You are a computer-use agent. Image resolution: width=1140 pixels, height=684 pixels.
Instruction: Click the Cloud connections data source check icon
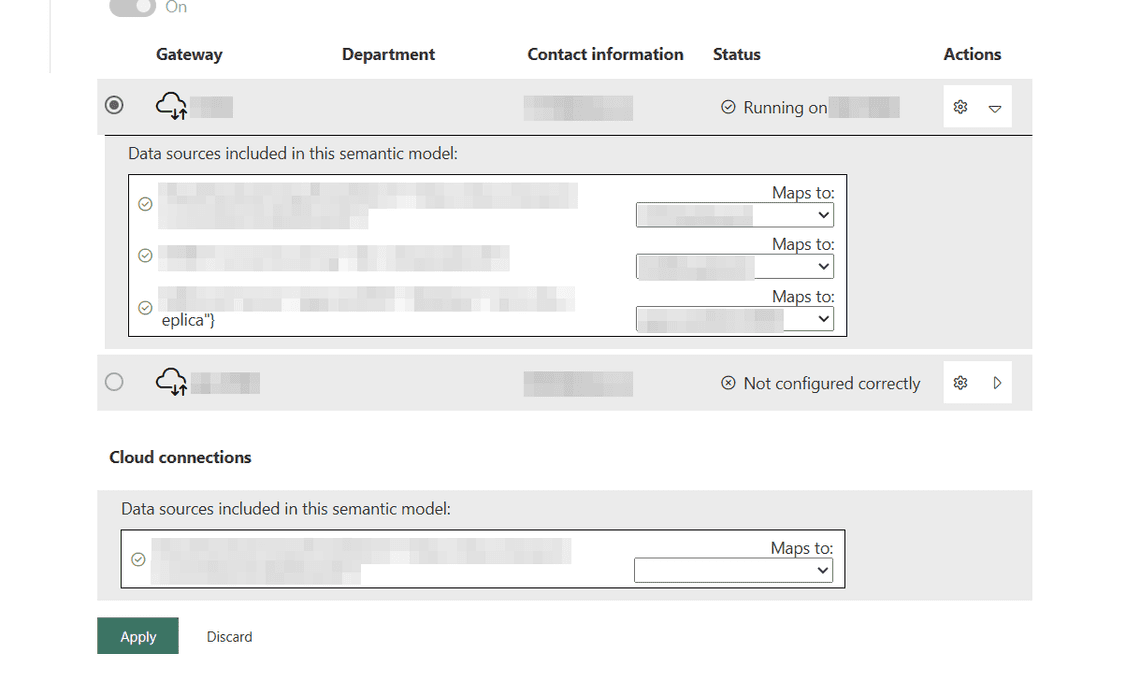click(138, 559)
